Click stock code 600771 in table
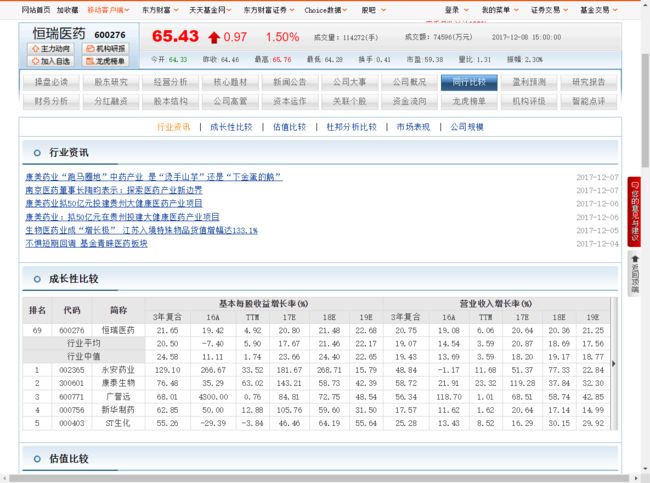This screenshot has width=650, height=483. [x=71, y=397]
